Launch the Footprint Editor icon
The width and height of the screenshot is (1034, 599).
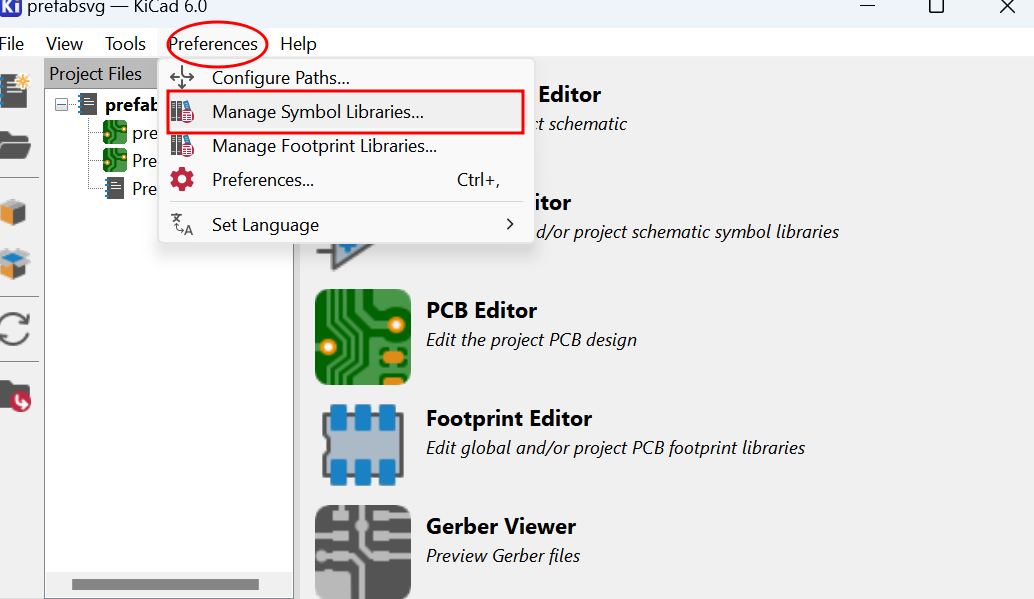point(362,445)
